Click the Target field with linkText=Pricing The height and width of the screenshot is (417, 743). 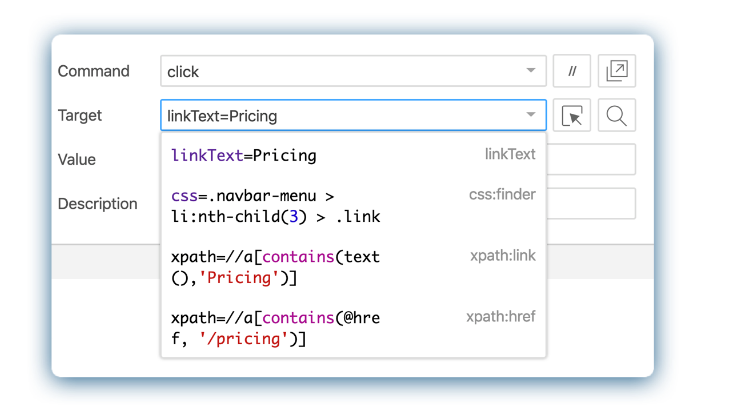340,116
